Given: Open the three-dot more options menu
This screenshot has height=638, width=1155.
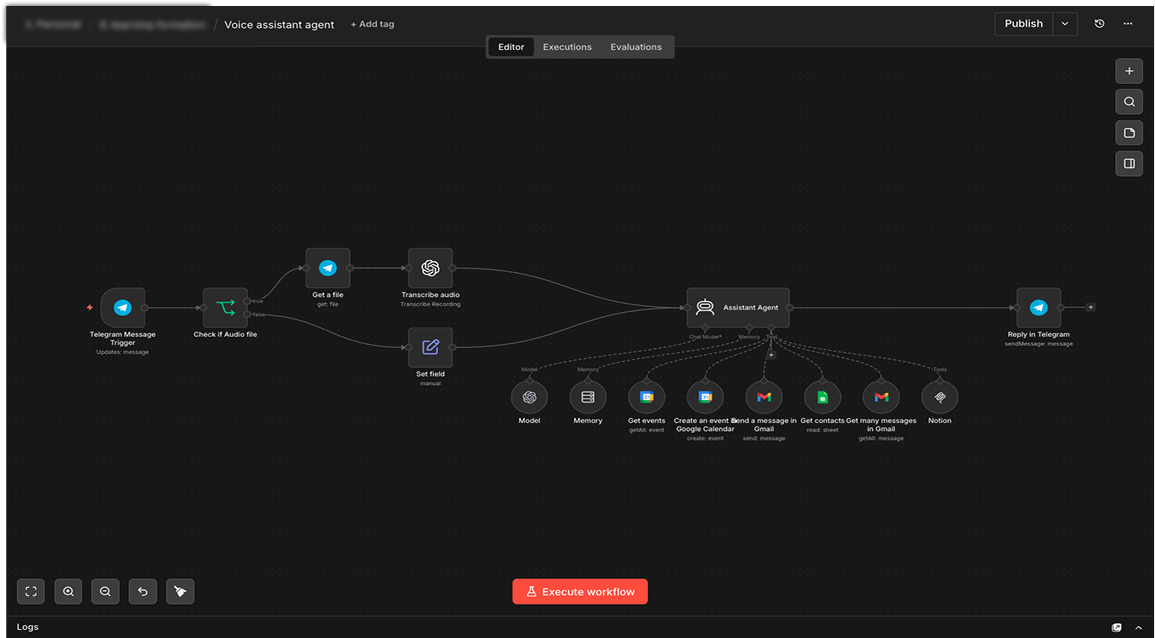Looking at the screenshot, I should [1128, 24].
